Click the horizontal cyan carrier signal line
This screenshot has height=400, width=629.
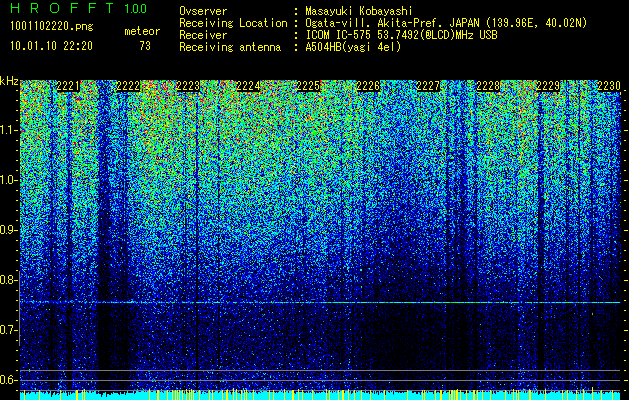(320, 302)
